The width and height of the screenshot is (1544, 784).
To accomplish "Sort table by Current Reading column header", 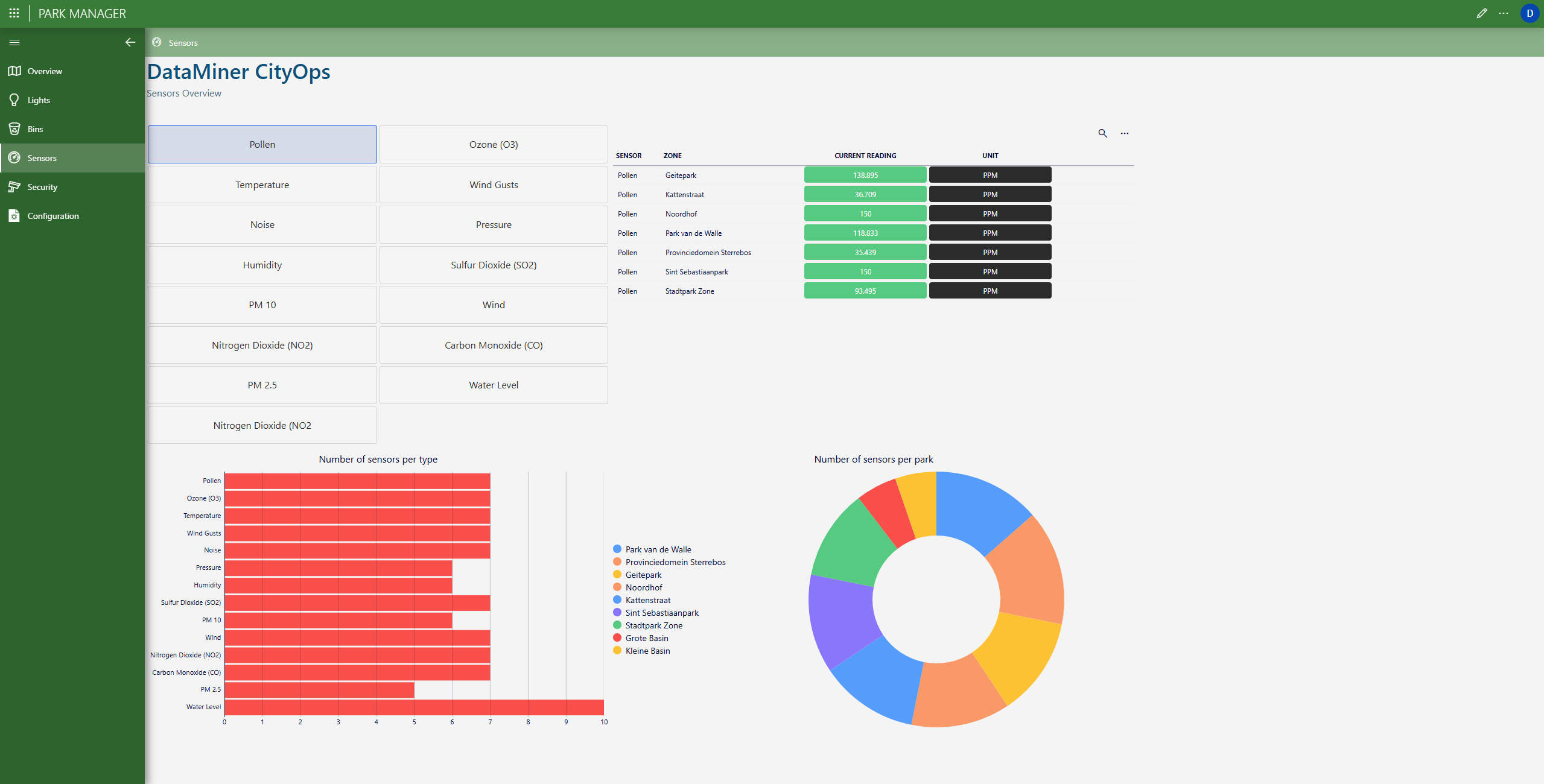I will point(865,156).
